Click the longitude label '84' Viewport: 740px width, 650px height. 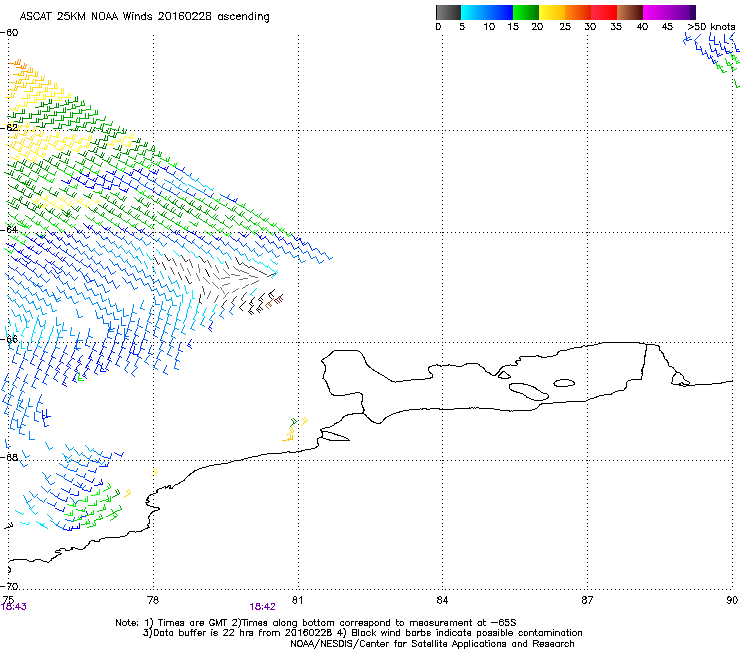(x=442, y=600)
